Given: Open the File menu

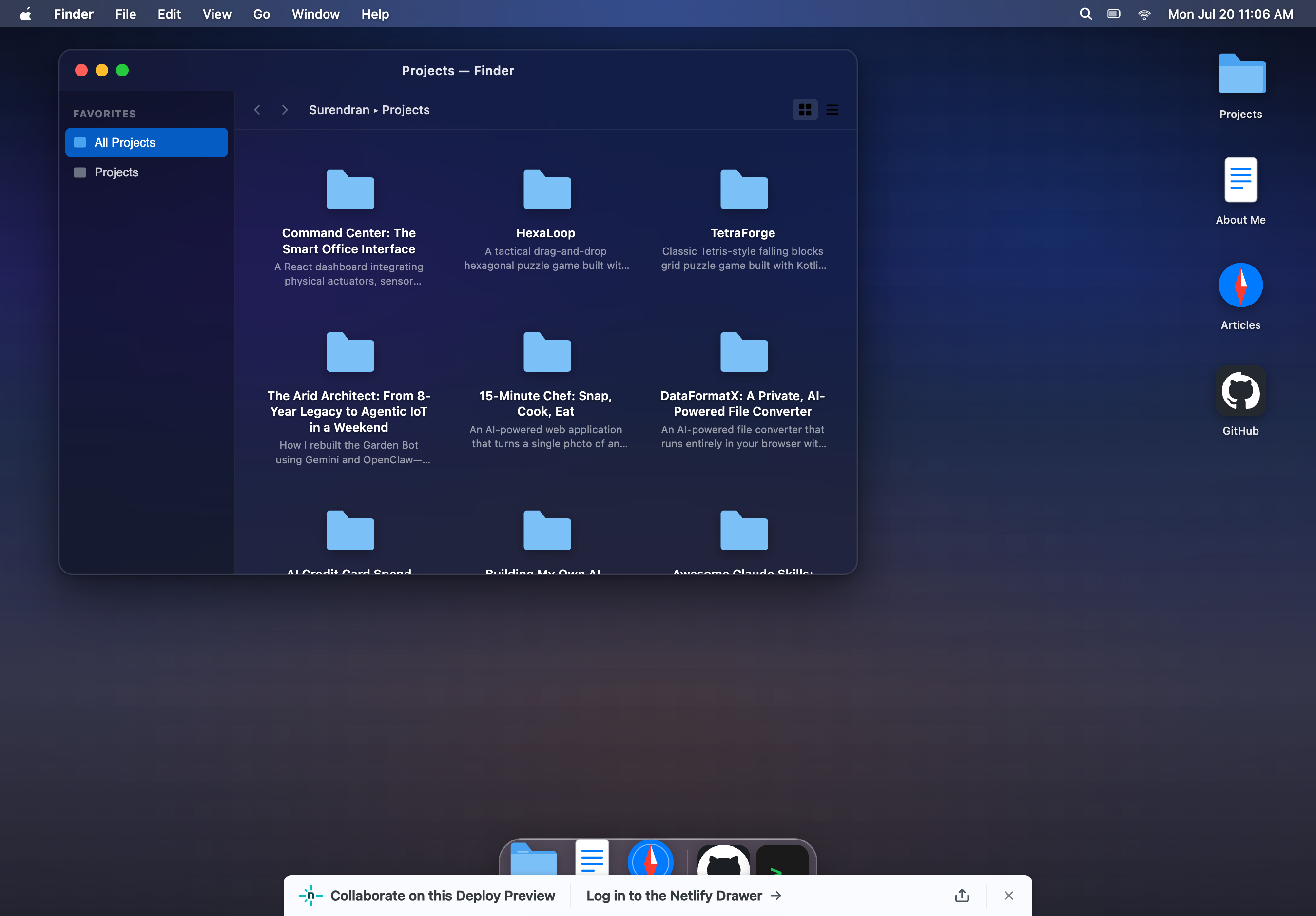Looking at the screenshot, I should click(126, 14).
